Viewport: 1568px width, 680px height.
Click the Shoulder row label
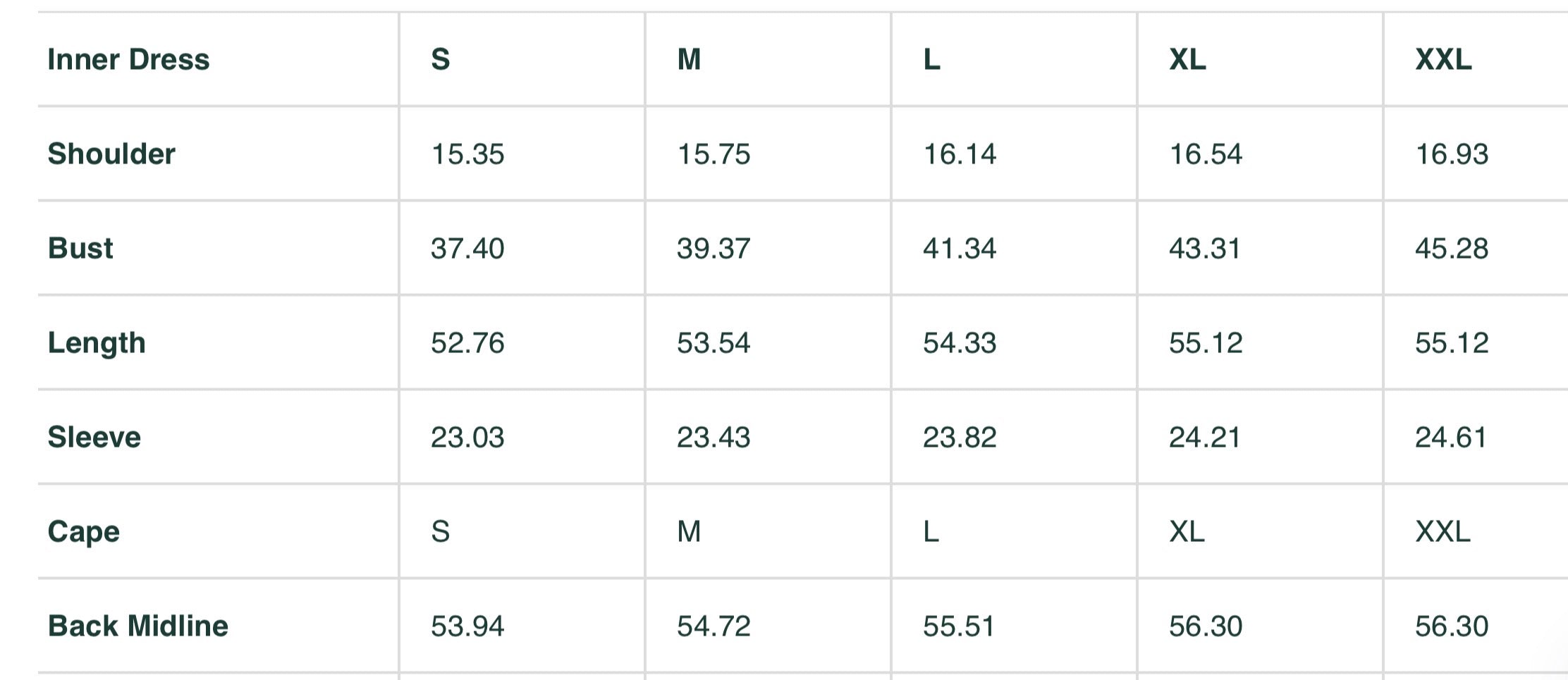click(x=111, y=154)
